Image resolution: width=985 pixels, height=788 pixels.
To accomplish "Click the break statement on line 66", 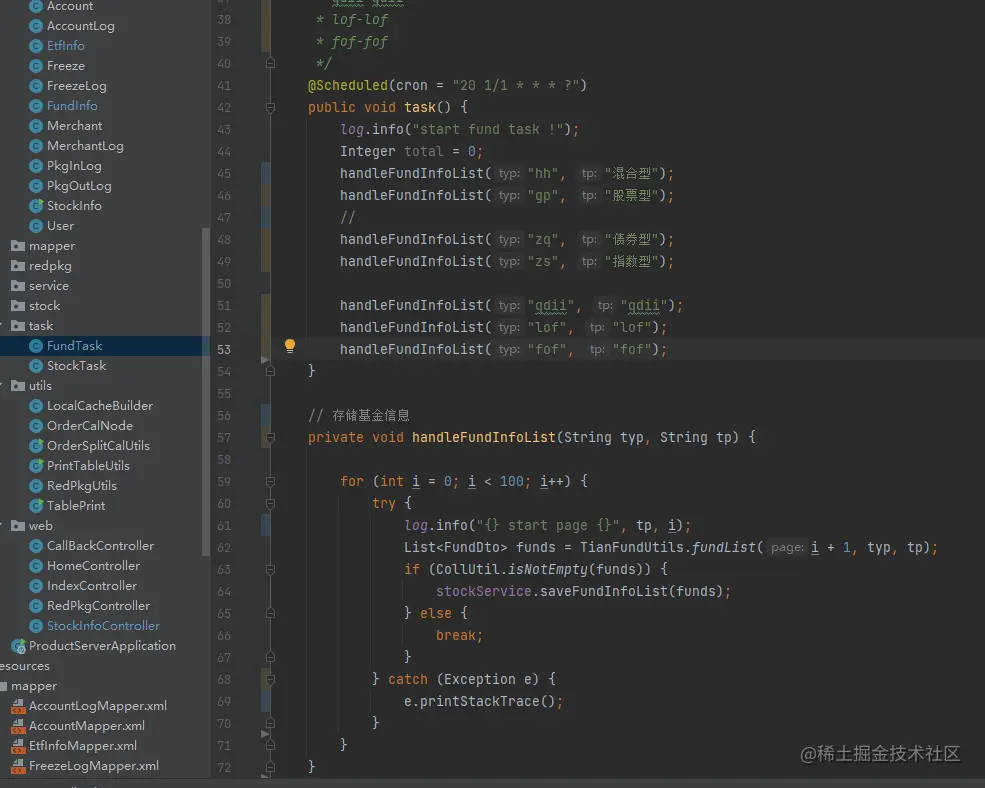I will [x=459, y=635].
